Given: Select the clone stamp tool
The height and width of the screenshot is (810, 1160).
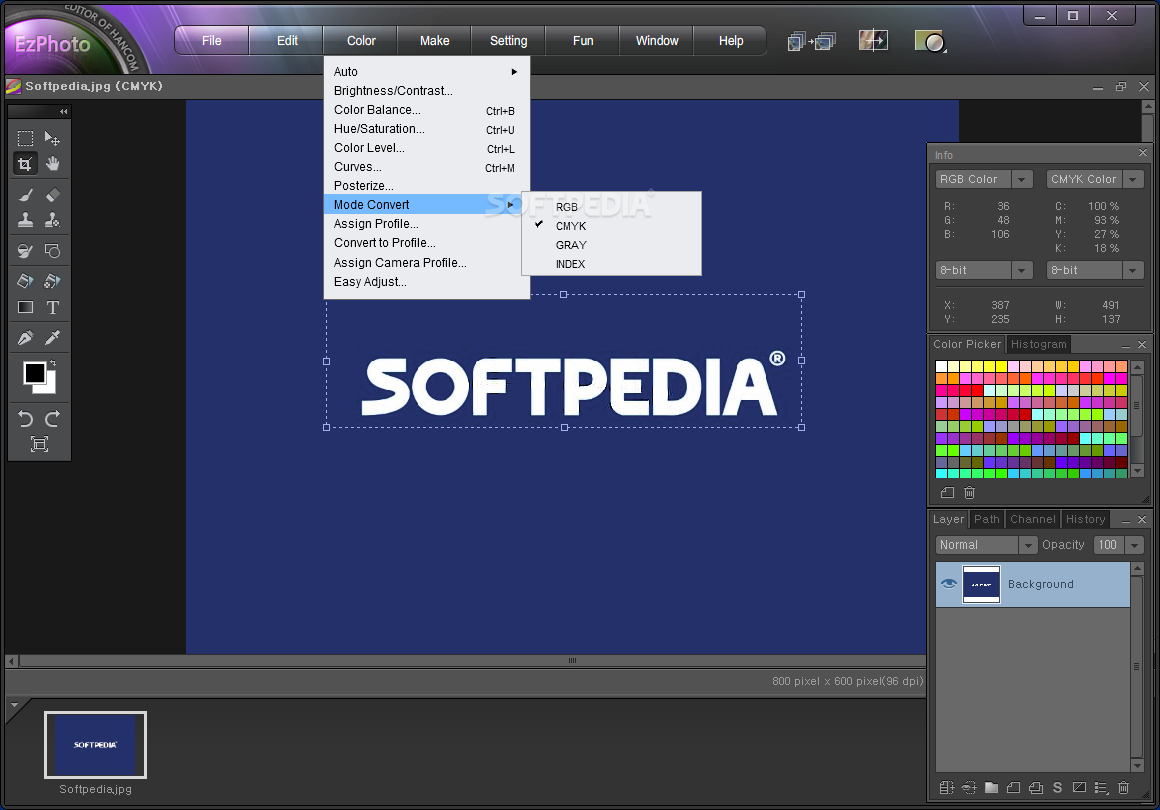Looking at the screenshot, I should pyautogui.click(x=25, y=220).
